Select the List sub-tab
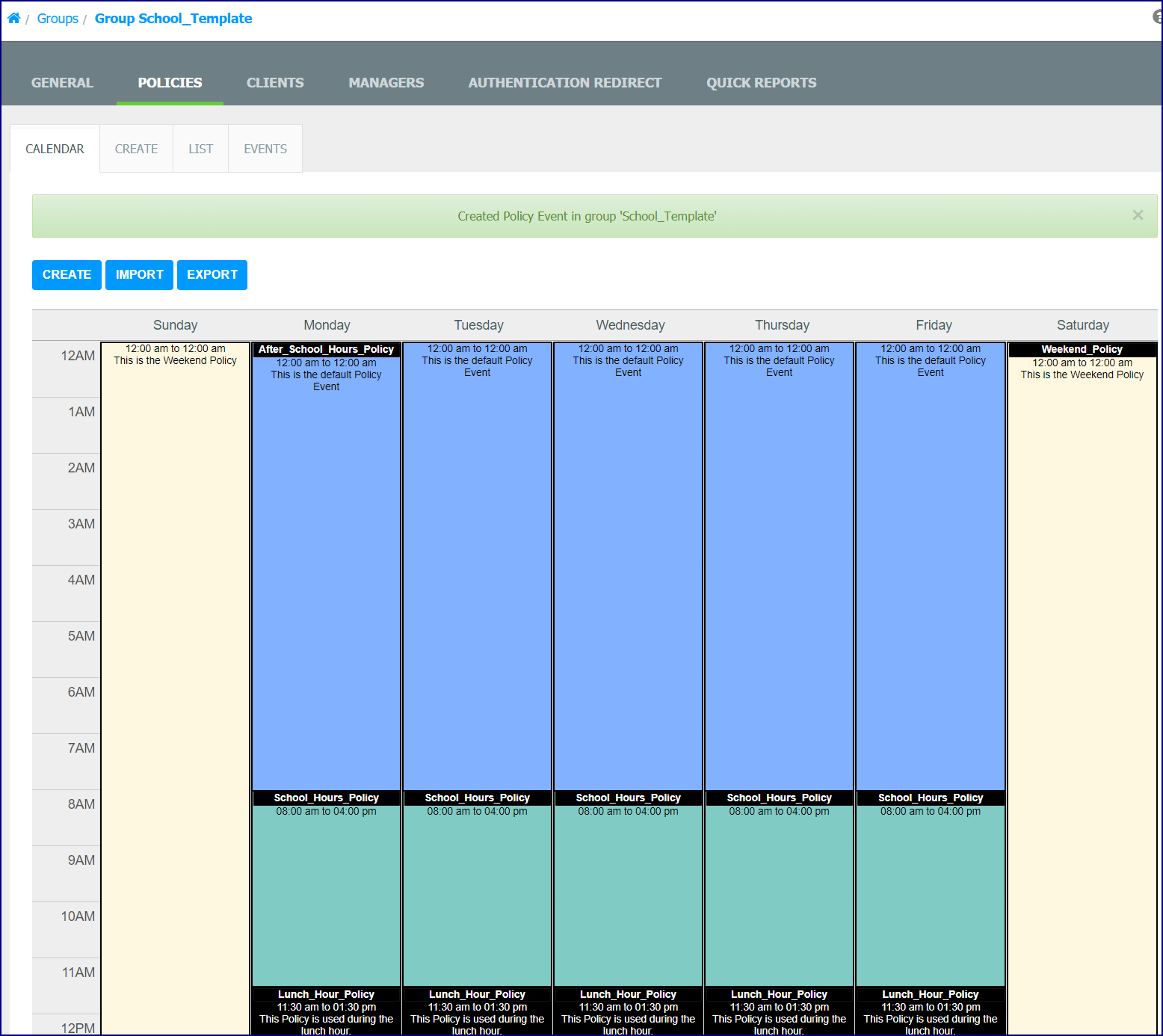Image resolution: width=1163 pixels, height=1036 pixels. [x=200, y=149]
